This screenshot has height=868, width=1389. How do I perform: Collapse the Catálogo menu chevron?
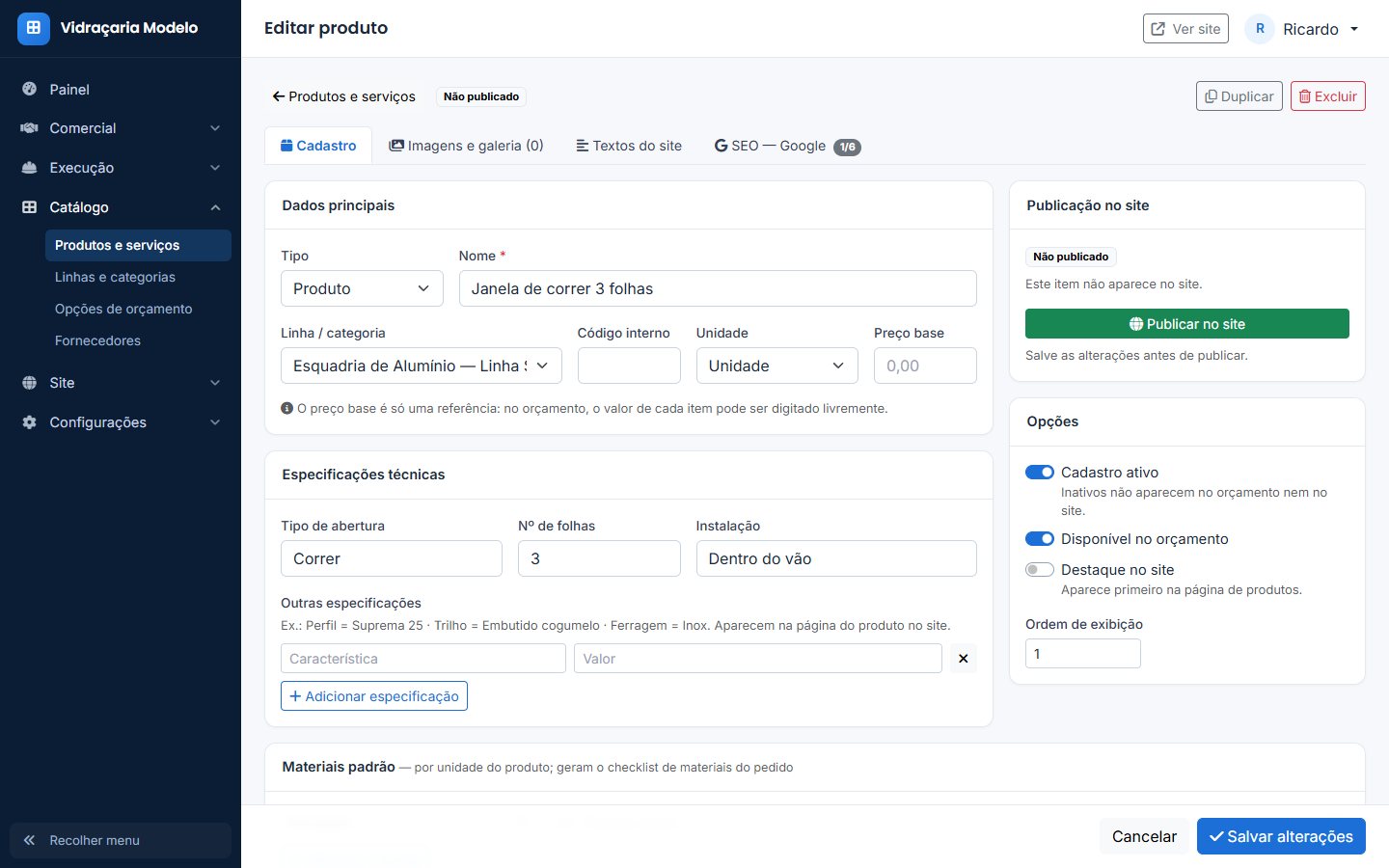point(215,207)
